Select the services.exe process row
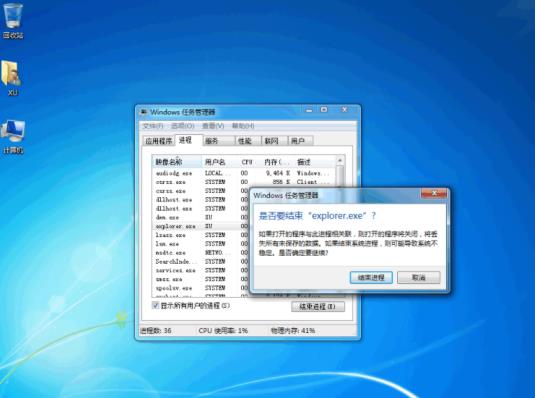 (201, 271)
